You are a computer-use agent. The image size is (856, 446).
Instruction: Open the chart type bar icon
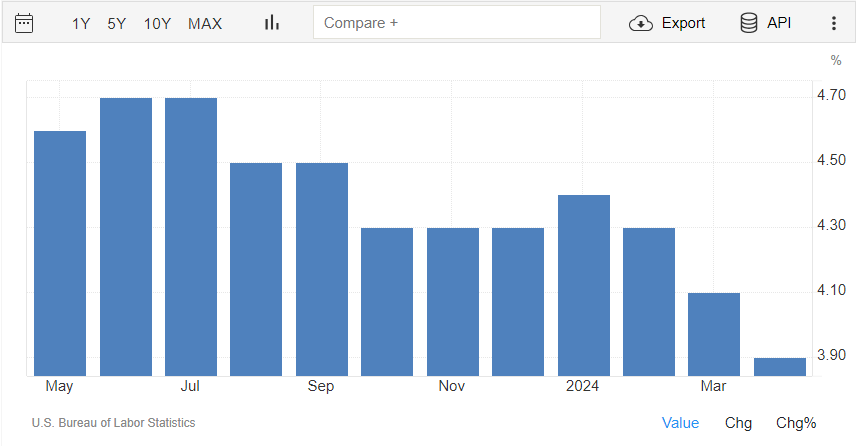coord(272,23)
